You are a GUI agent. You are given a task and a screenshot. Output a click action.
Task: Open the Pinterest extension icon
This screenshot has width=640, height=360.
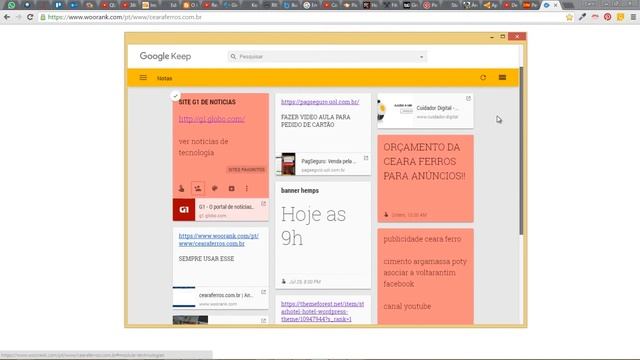tap(608, 17)
